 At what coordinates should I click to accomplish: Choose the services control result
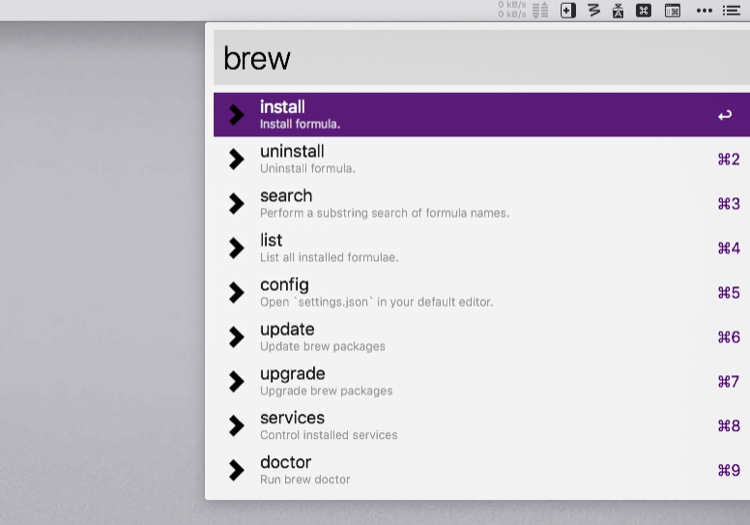click(x=482, y=426)
